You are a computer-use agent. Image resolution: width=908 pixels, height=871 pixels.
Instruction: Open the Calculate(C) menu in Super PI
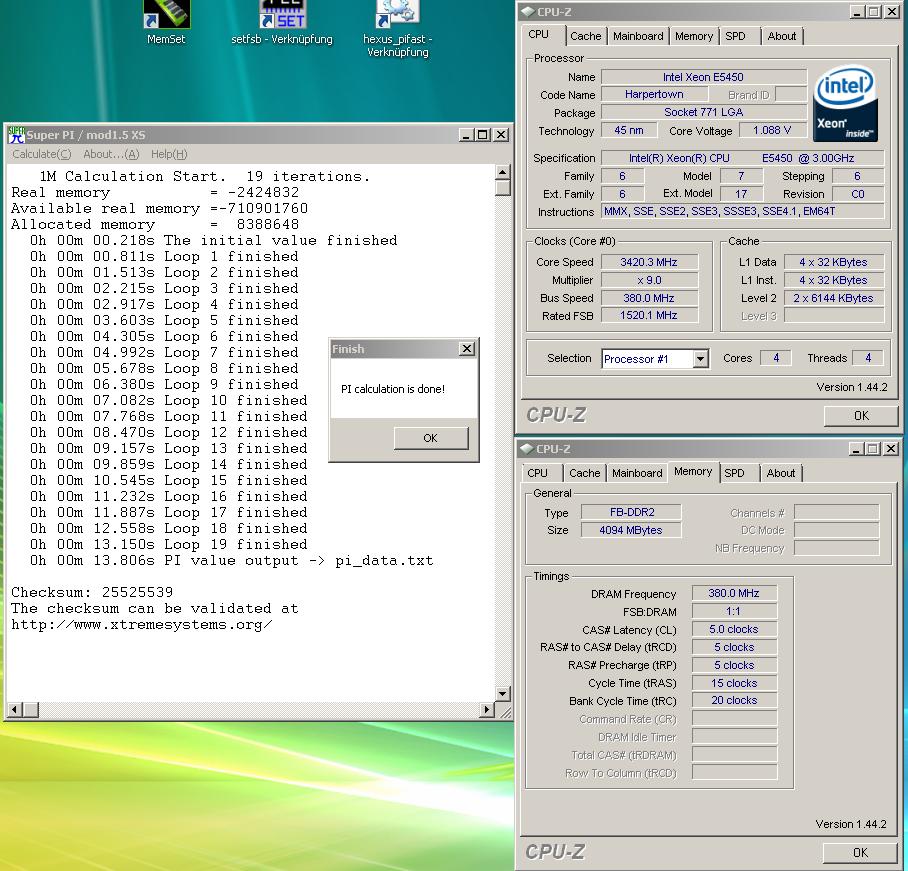[42, 154]
